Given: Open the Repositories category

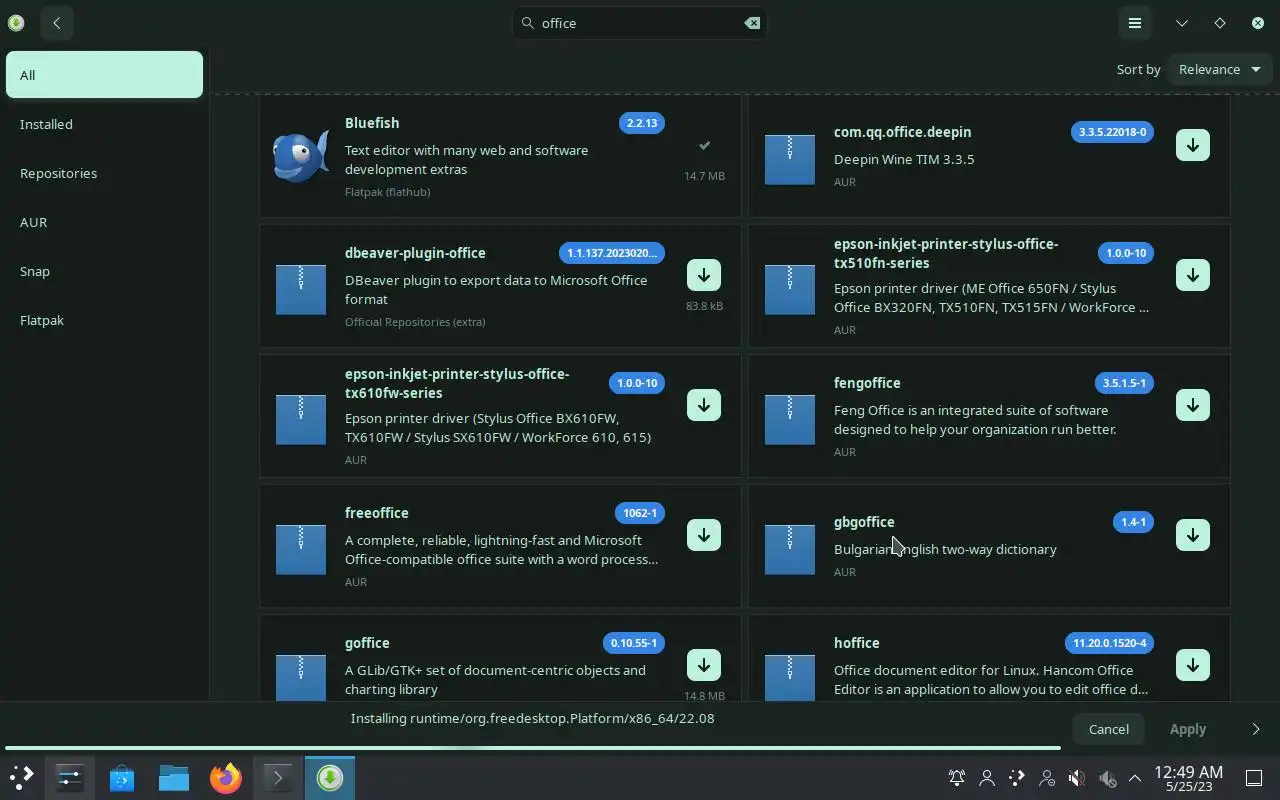Looking at the screenshot, I should pyautogui.click(x=104, y=173).
